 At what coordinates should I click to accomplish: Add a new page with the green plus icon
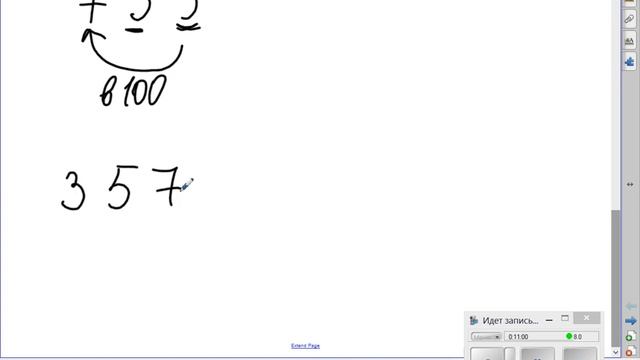(x=631, y=336)
